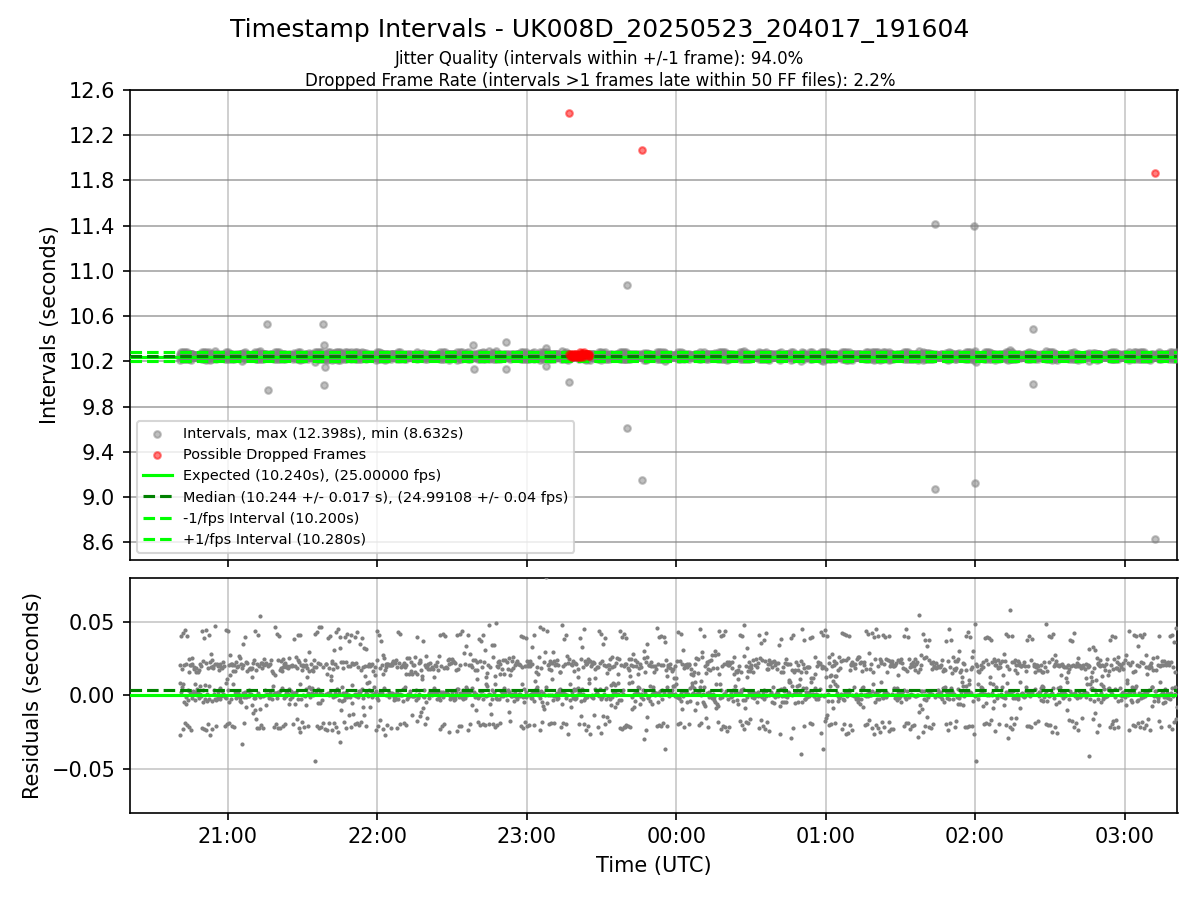Image resolution: width=1200 pixels, height=900 pixels.
Task: Click the gray interval point near 9.15s before 00:00
Action: point(642,480)
